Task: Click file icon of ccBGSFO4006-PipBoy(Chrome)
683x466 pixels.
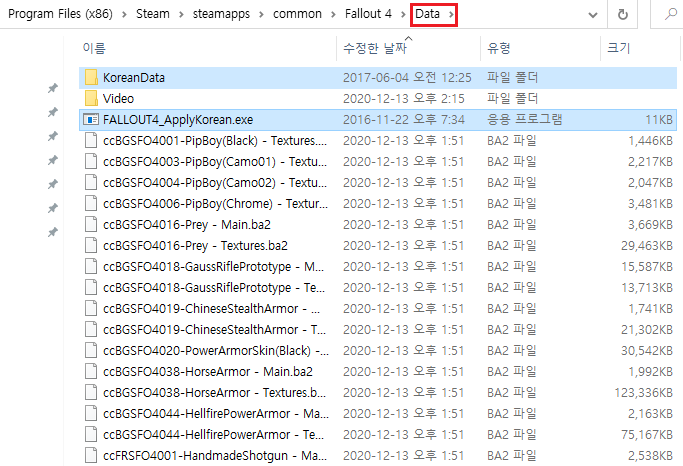Action: (91, 203)
